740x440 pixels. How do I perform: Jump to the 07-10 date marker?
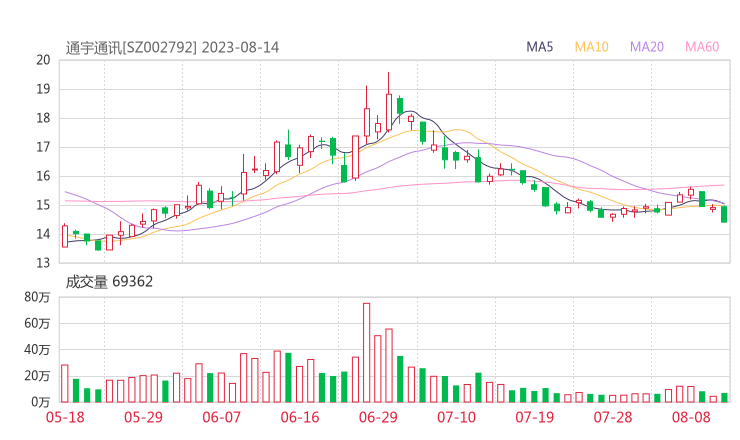(x=455, y=418)
